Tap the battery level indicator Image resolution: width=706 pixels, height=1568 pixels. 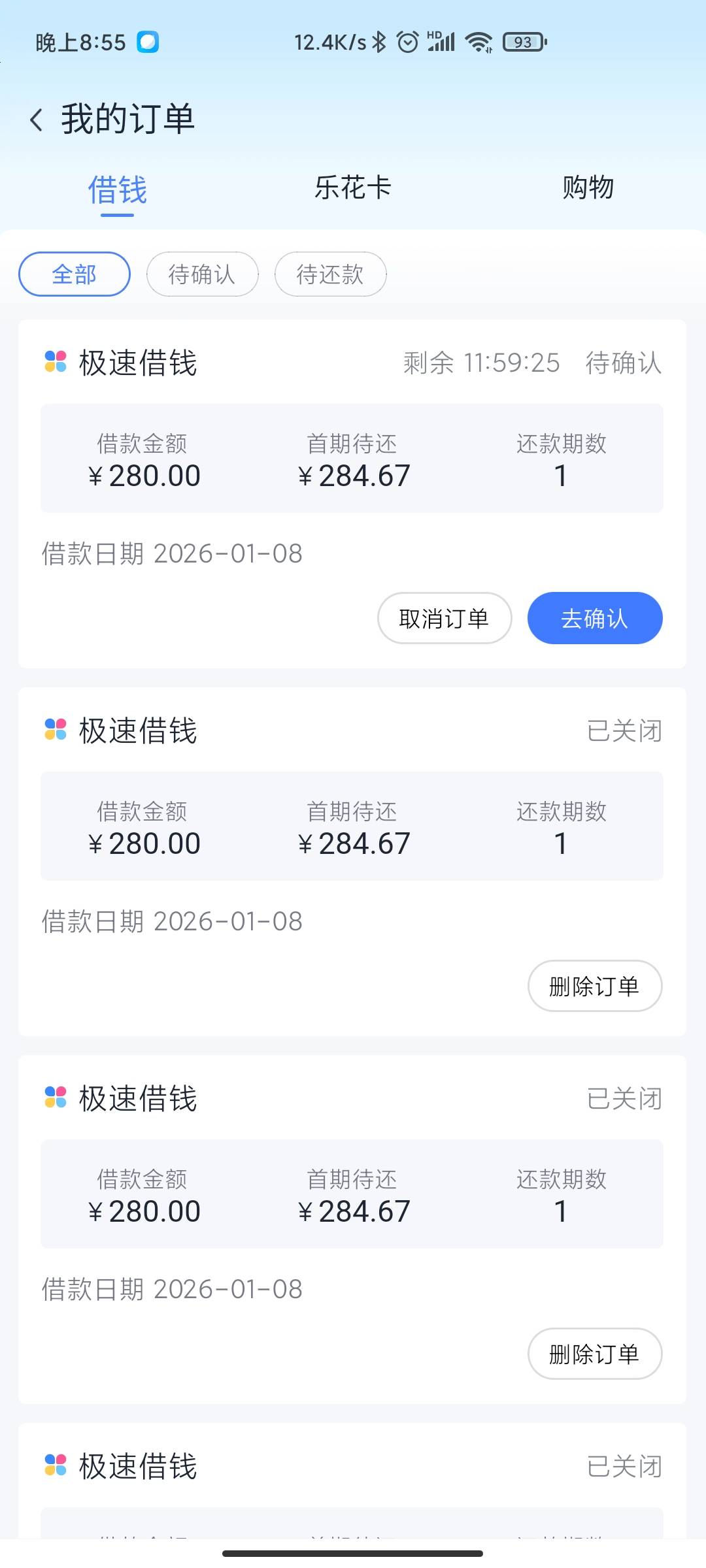pos(524,42)
